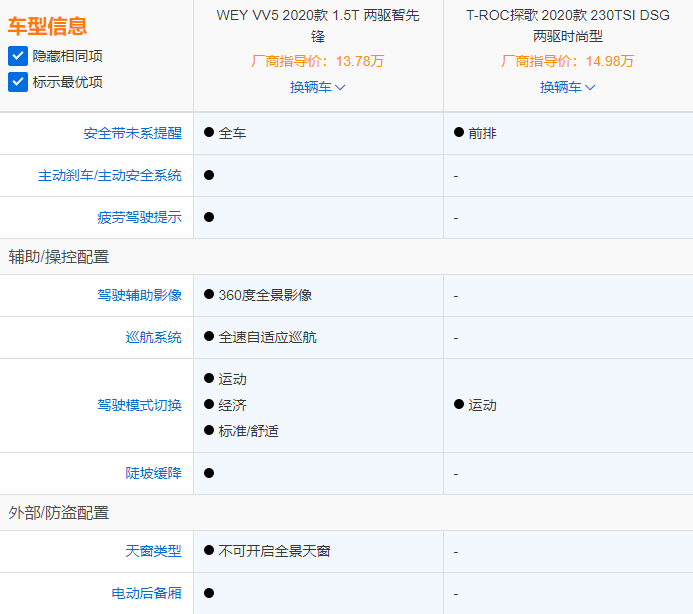Click the 驾驶辅助影像 link
The image size is (693, 614).
139,295
